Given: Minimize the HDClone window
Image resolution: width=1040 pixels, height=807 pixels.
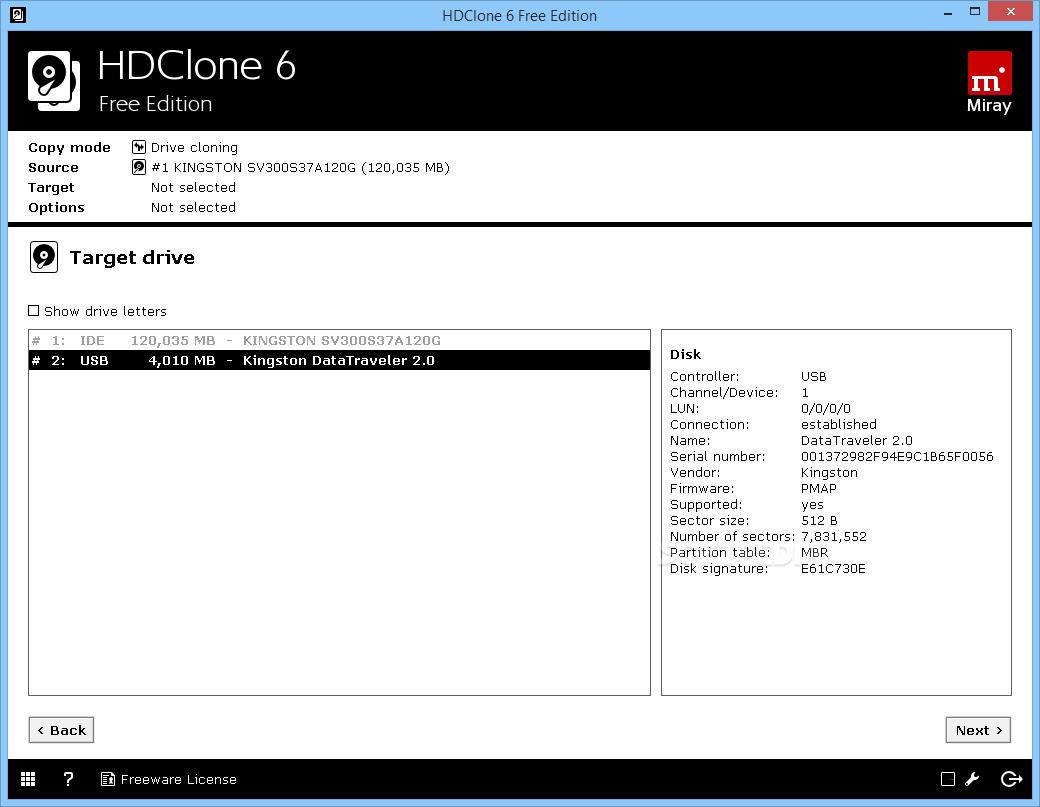Looking at the screenshot, I should pos(948,13).
